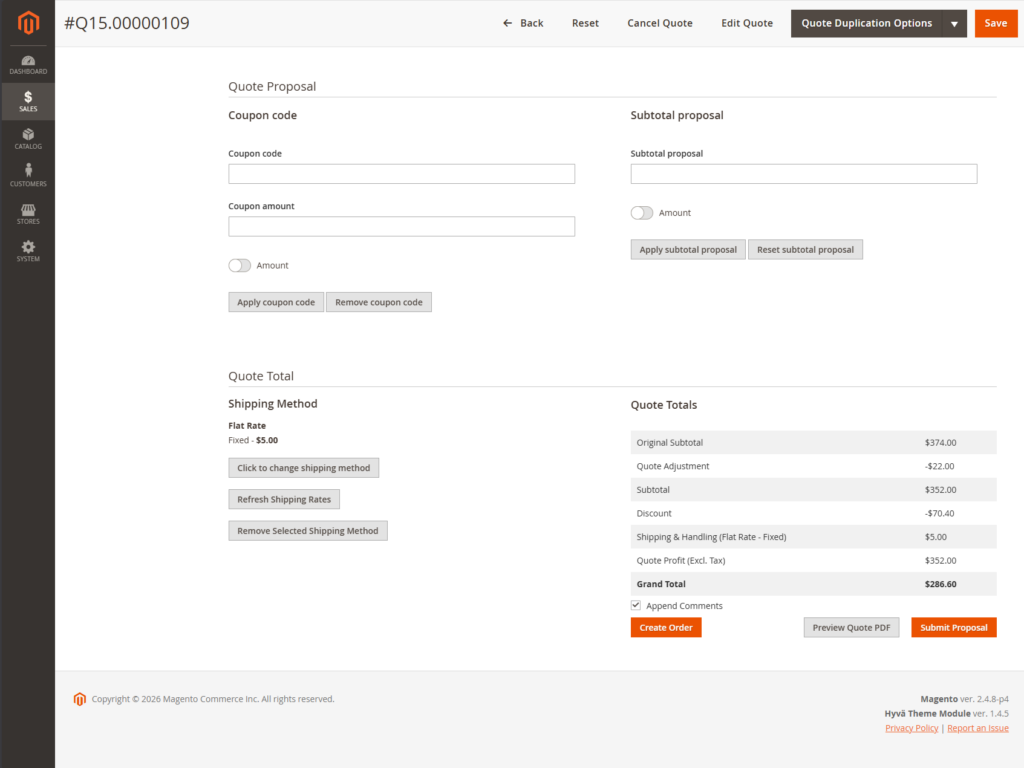Open the Stores menu
The image size is (1024, 768).
click(x=28, y=214)
